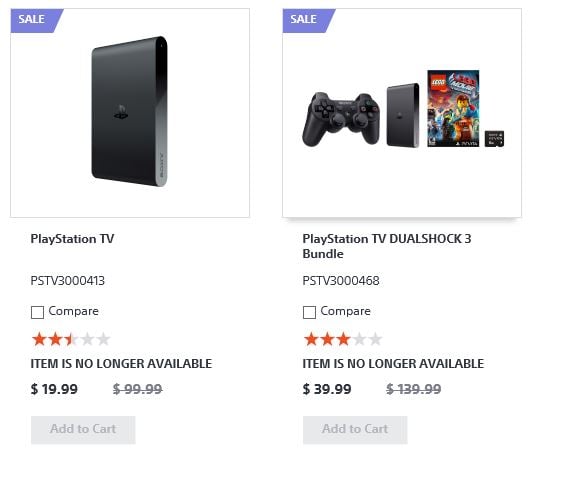Click the model number PSTV3000468
The width and height of the screenshot is (561, 483).
pos(341,280)
